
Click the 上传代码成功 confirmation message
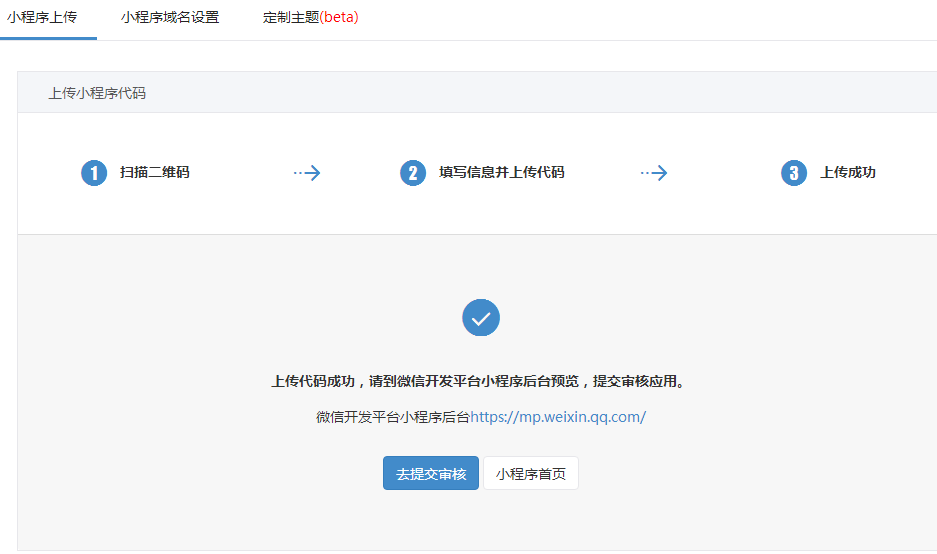pyautogui.click(x=478, y=381)
